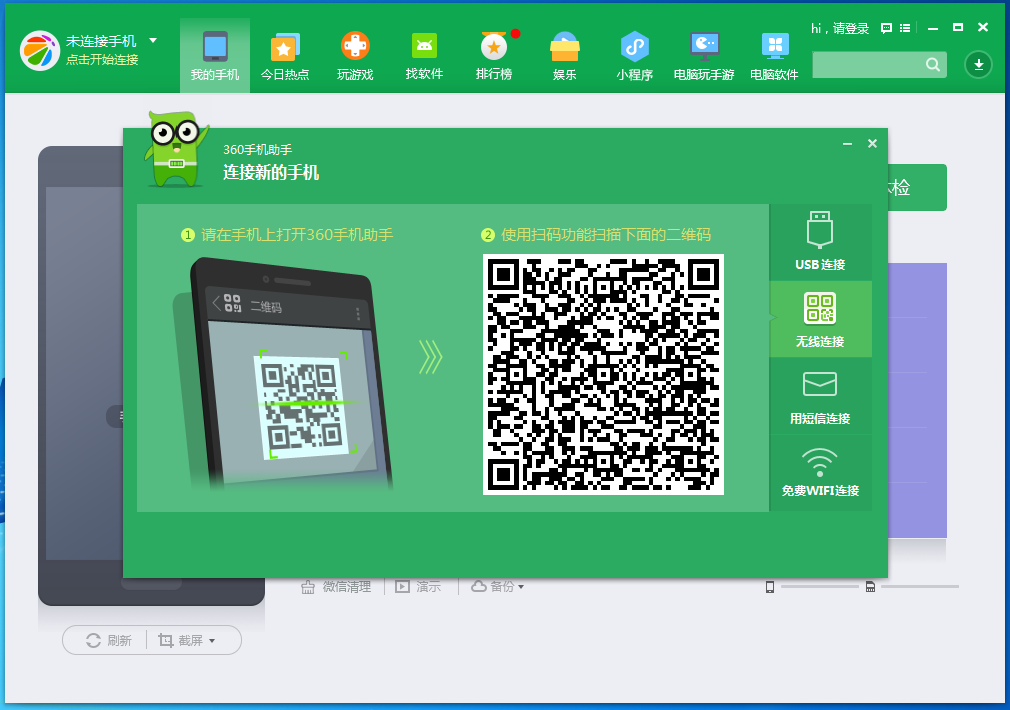Click hi, 请登录 login link
This screenshot has height=710, width=1010.
pos(840,28)
